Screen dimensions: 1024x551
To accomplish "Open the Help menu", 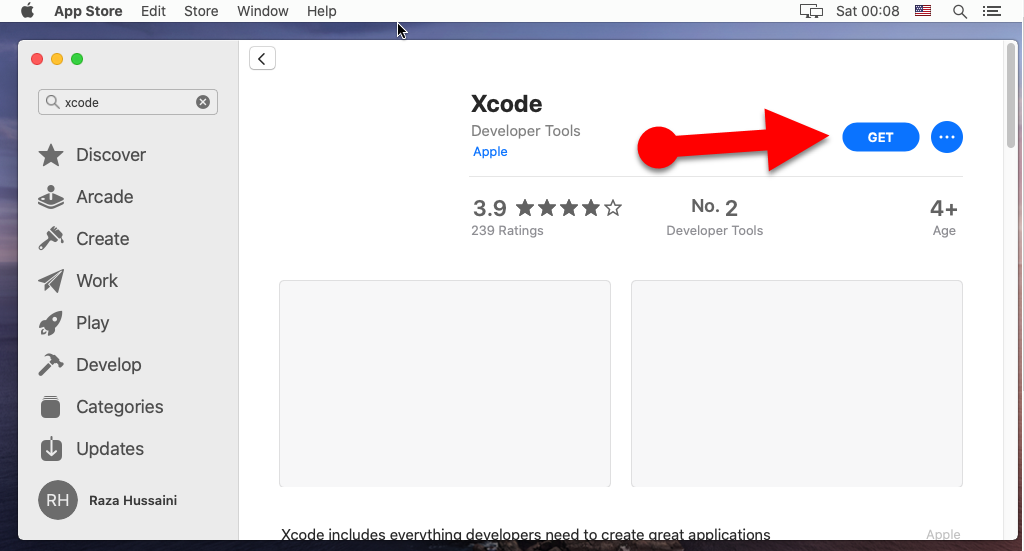I will click(x=322, y=11).
